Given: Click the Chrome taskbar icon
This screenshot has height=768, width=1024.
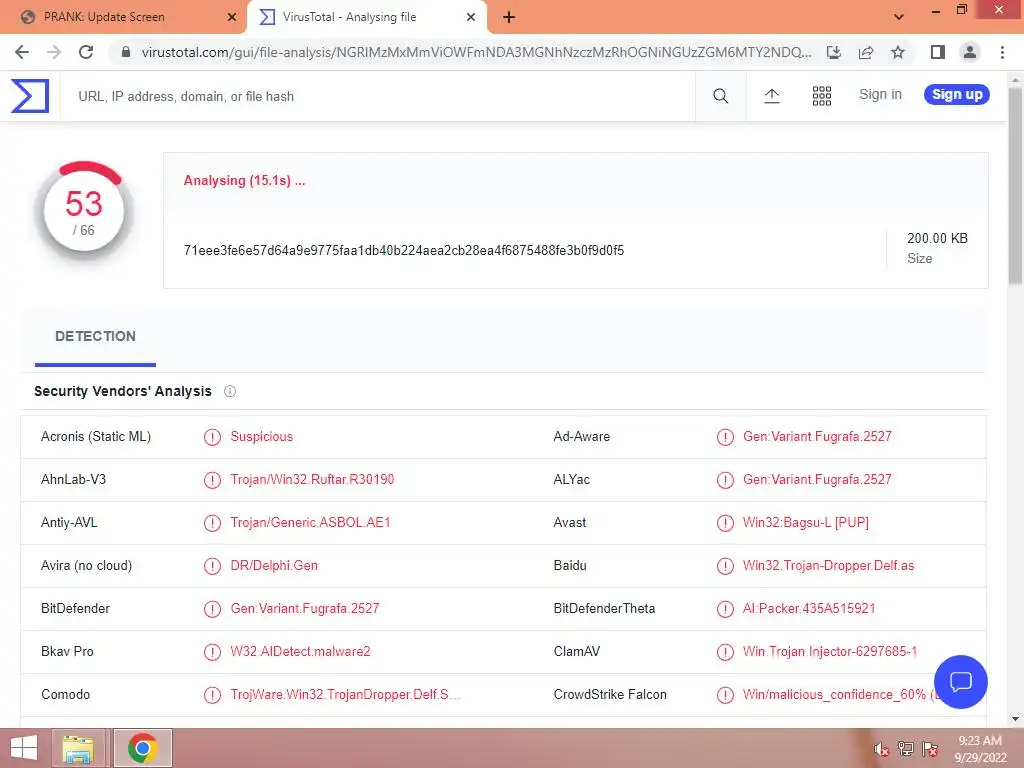Looking at the screenshot, I should pyautogui.click(x=143, y=748).
